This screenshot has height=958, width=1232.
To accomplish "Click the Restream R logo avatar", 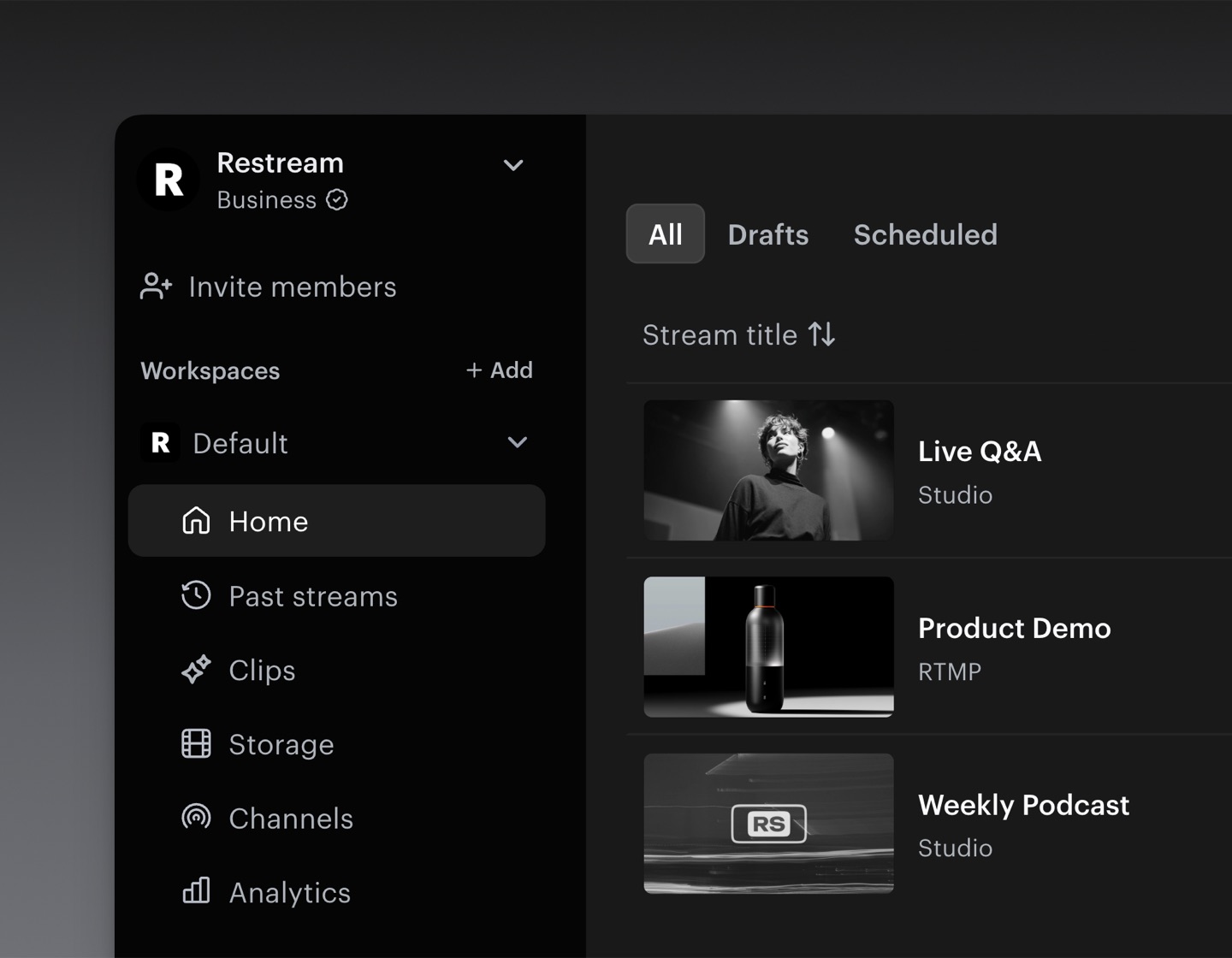I will click(169, 180).
